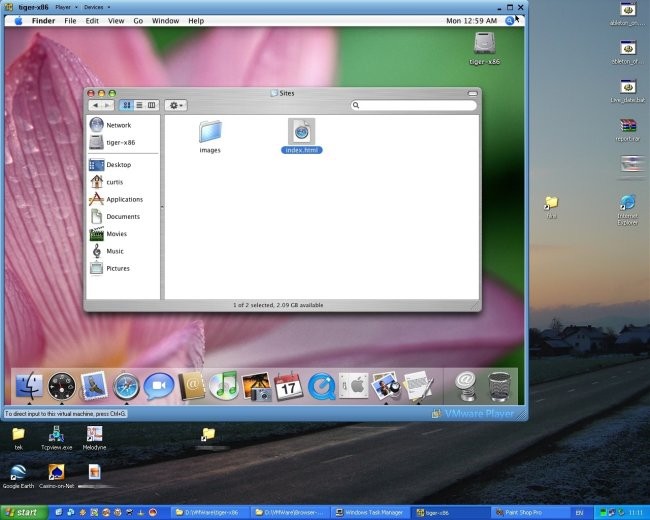
Task: Open Finder from the Dock
Action: pyautogui.click(x=29, y=386)
